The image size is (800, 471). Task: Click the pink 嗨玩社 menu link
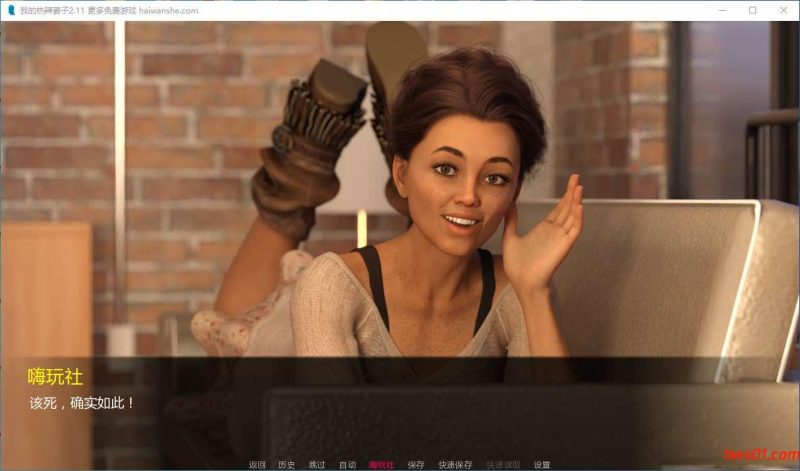[382, 464]
